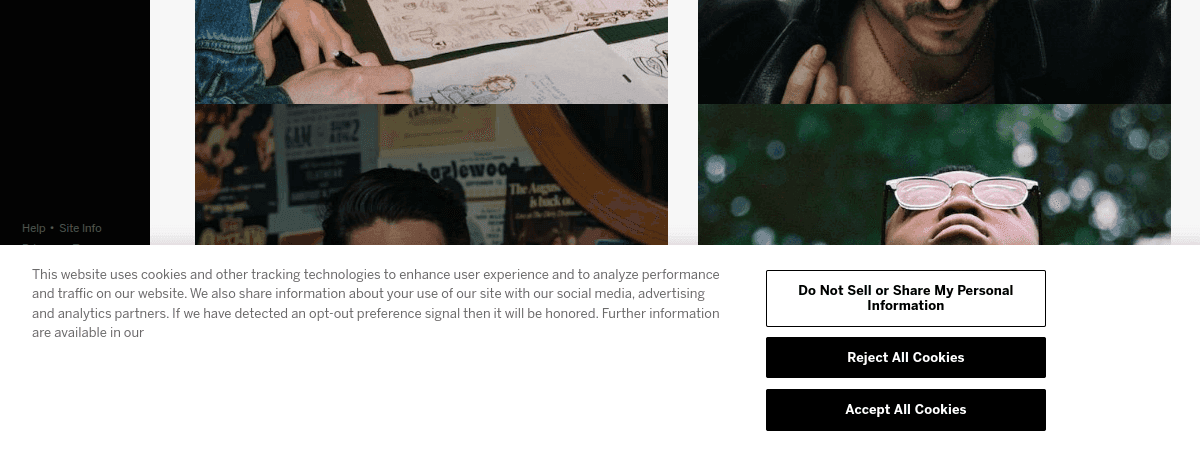Screen dimensions: 1200x450
Task: Click the black left sidebar panel
Action: (75, 122)
